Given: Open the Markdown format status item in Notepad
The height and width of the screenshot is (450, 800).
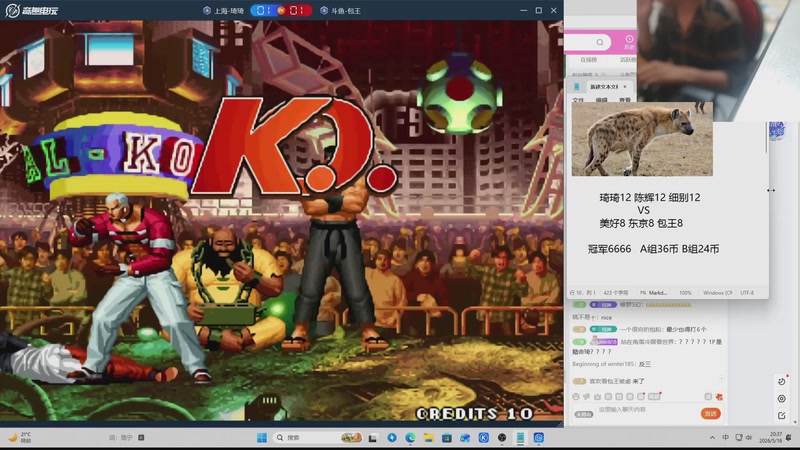Looking at the screenshot, I should pos(654,293).
